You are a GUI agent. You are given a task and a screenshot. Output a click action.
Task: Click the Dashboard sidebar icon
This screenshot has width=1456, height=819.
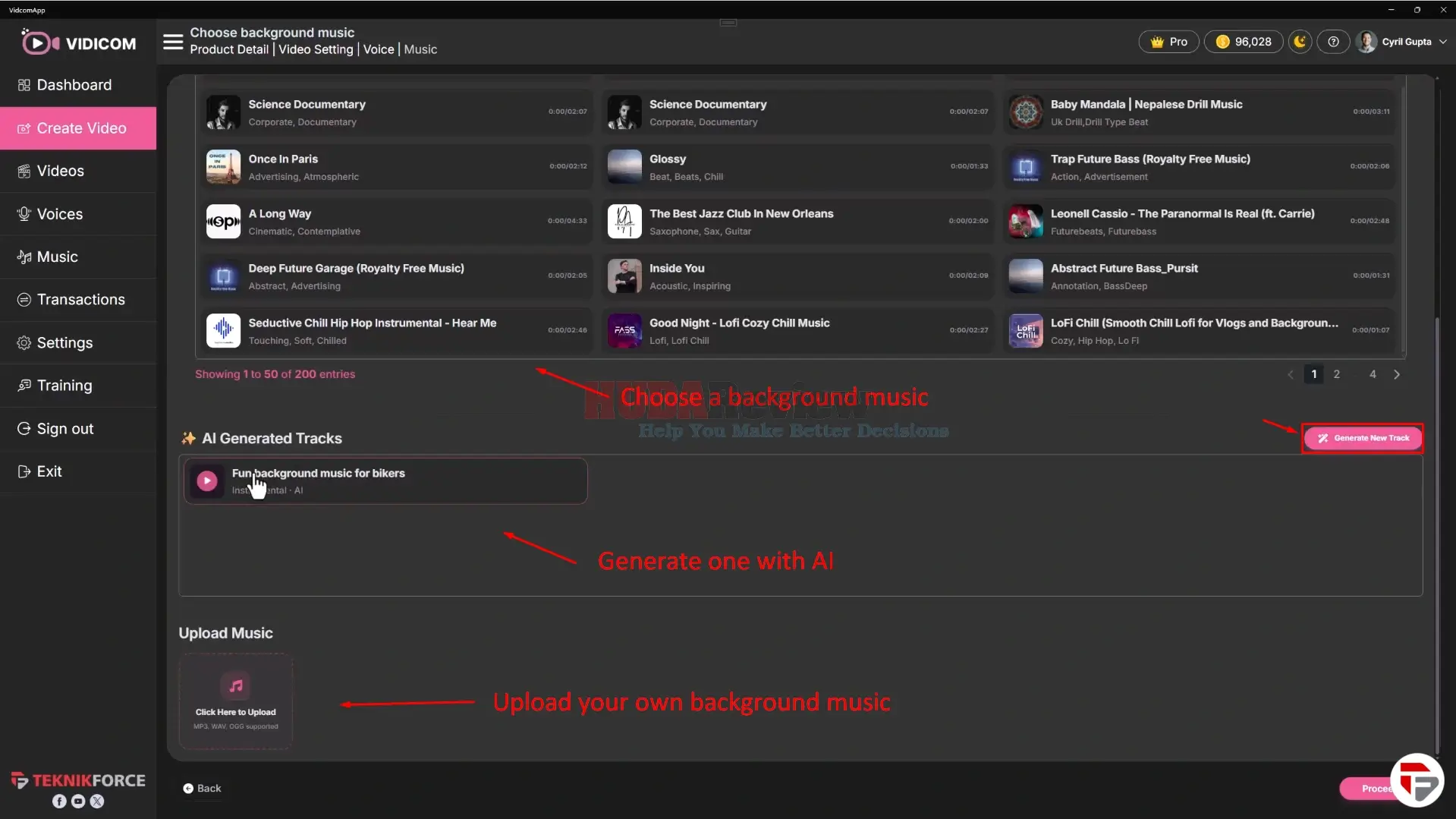click(24, 85)
